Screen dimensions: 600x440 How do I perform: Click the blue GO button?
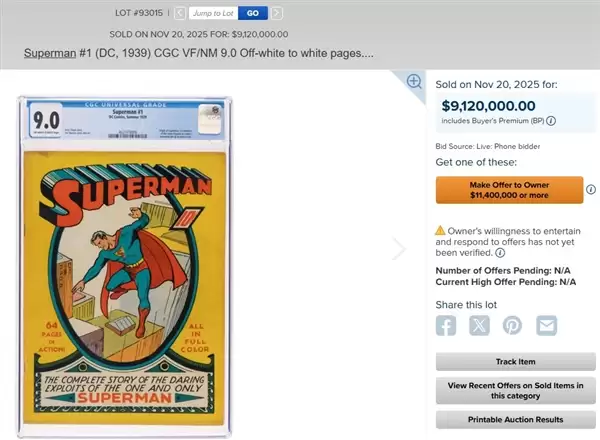[x=253, y=13]
